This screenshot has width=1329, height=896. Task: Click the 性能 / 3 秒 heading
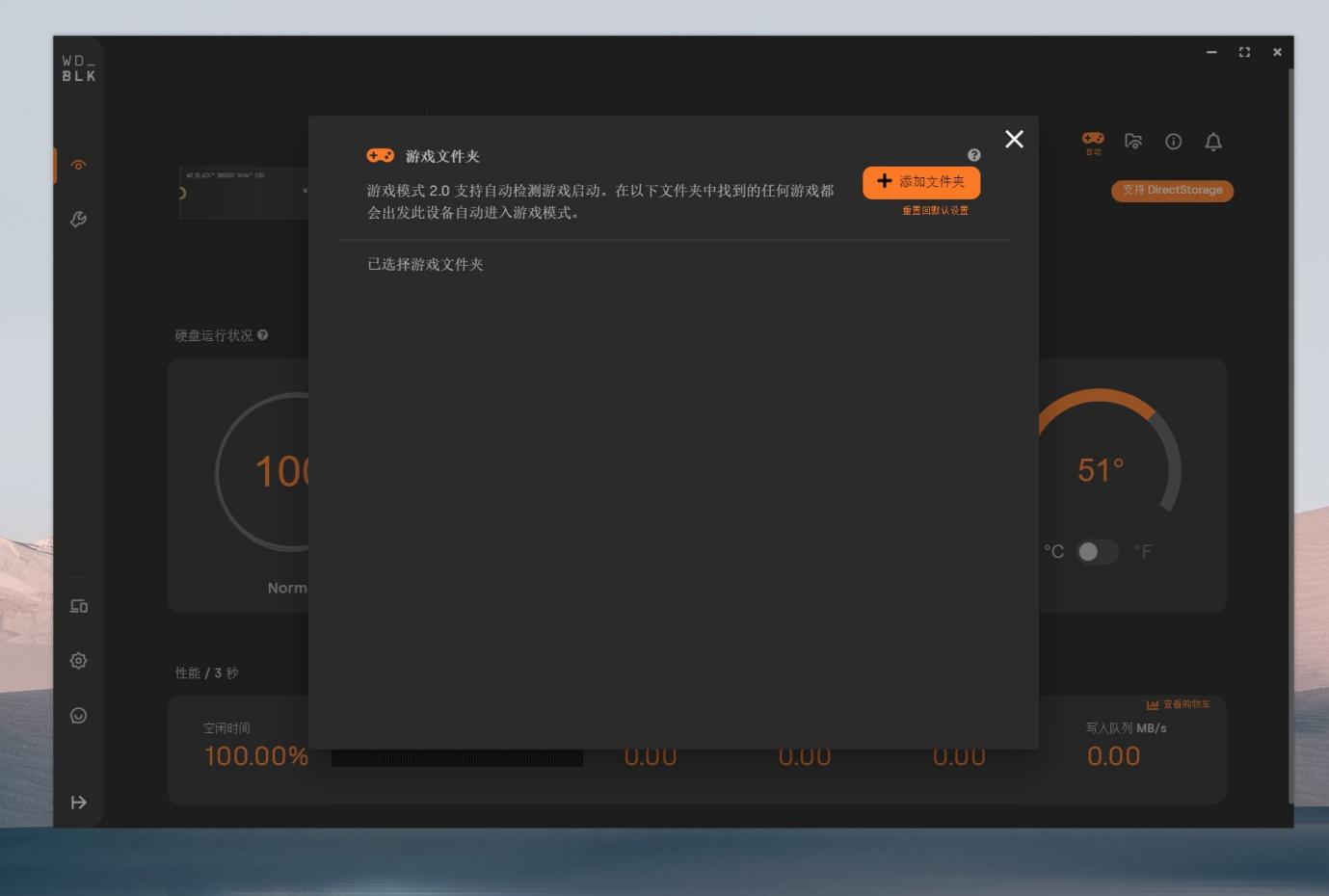[x=206, y=673]
